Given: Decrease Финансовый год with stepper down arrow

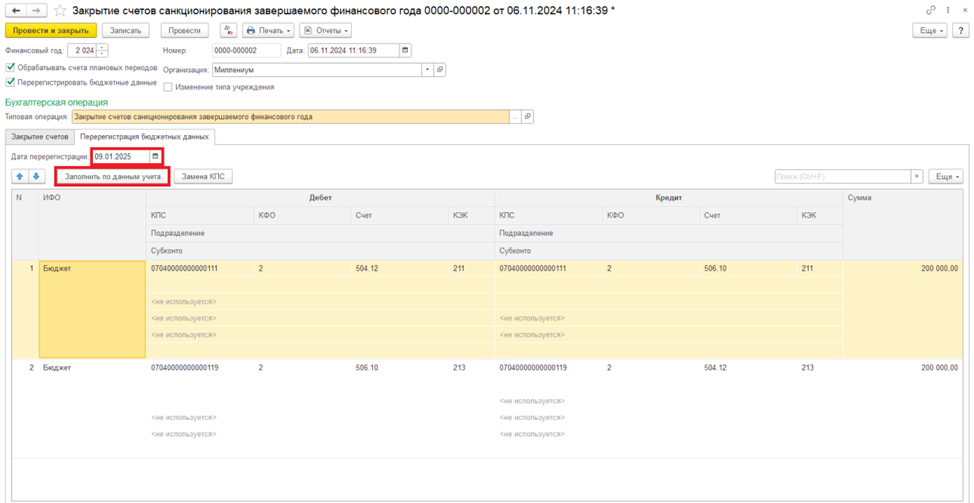Looking at the screenshot, I should coord(102,54).
